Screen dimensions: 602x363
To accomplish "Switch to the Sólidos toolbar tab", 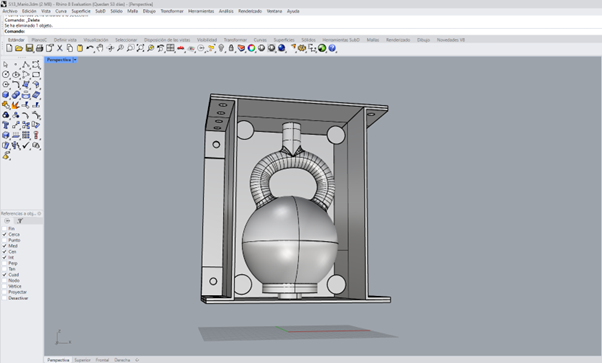I will pyautogui.click(x=308, y=40).
